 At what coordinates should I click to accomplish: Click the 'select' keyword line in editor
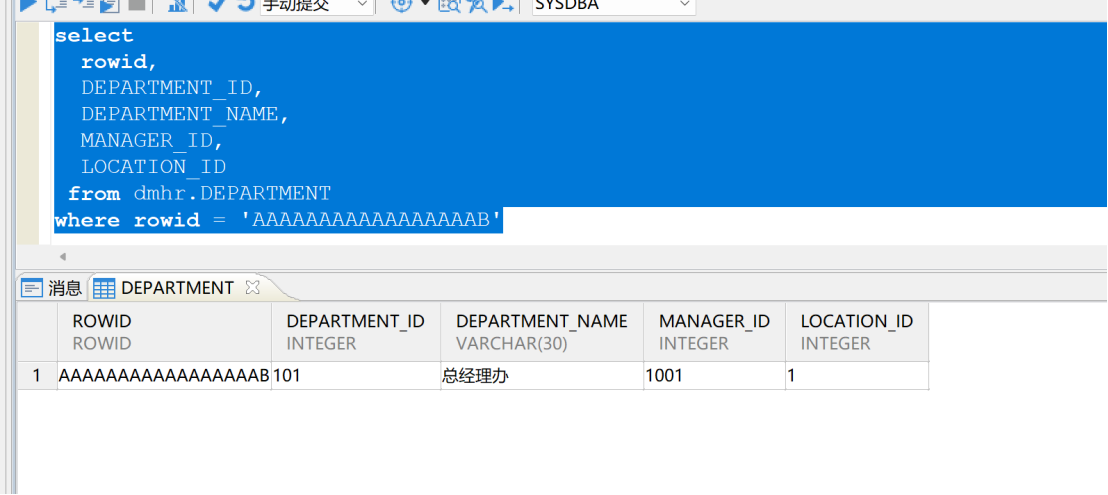(94, 35)
